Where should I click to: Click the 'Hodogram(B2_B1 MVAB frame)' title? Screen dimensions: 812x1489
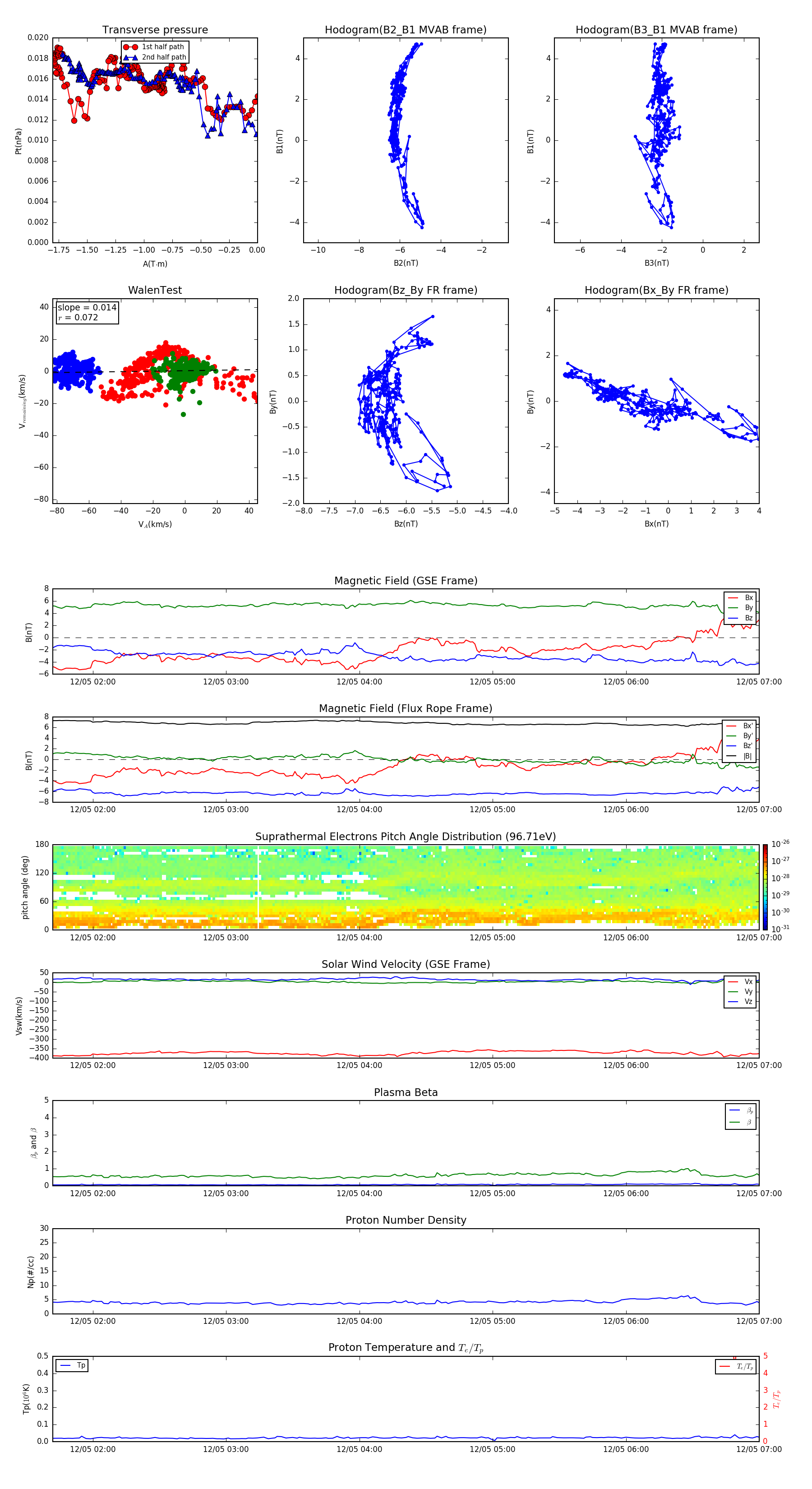coord(406,30)
